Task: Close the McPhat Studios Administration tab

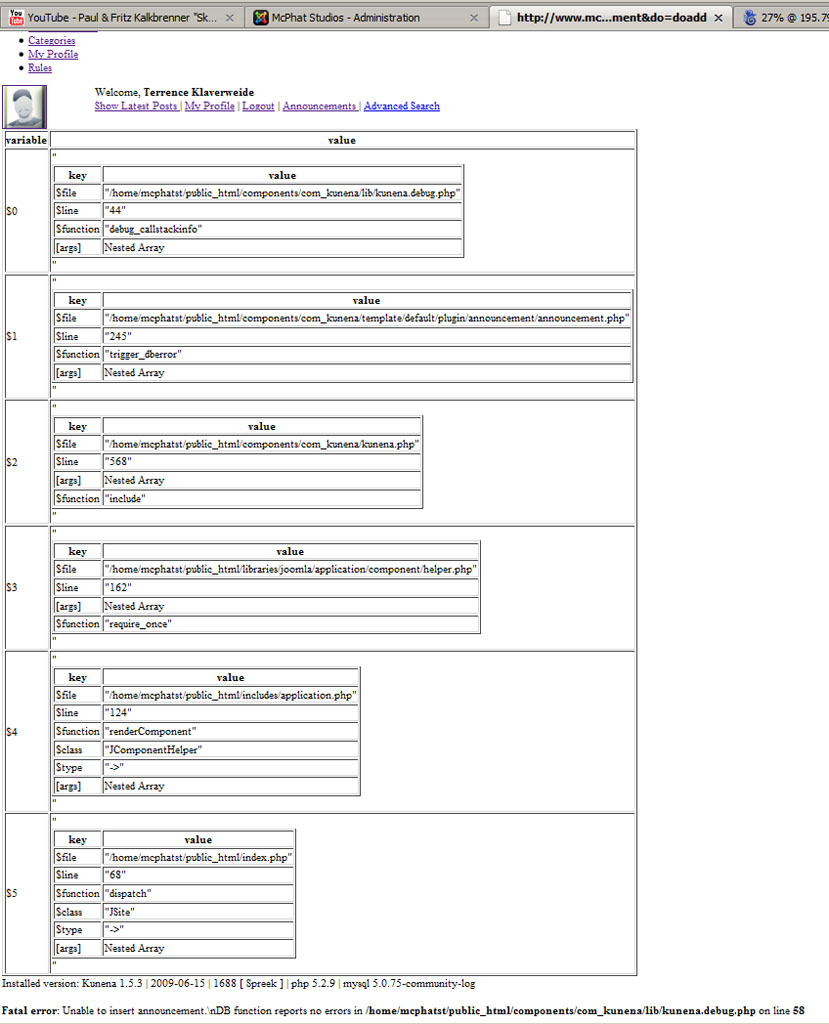Action: (475, 18)
